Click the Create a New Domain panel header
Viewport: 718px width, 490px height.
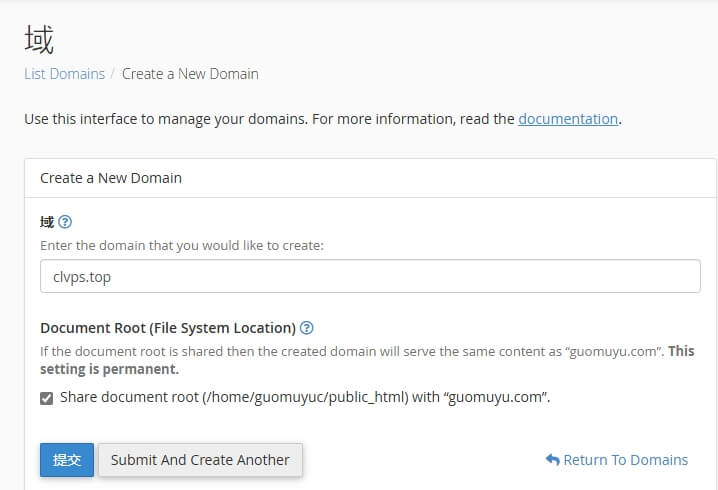coord(111,178)
